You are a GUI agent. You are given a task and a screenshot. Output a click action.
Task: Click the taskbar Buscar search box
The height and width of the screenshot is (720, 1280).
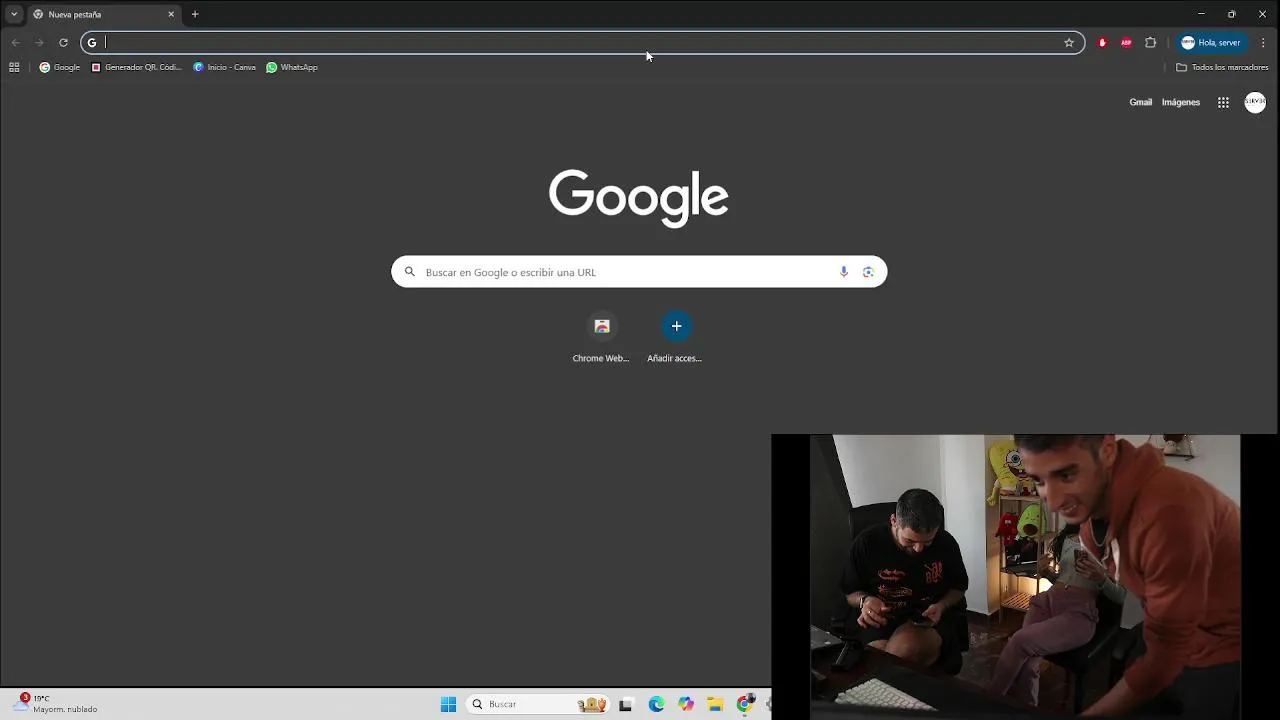tap(539, 704)
